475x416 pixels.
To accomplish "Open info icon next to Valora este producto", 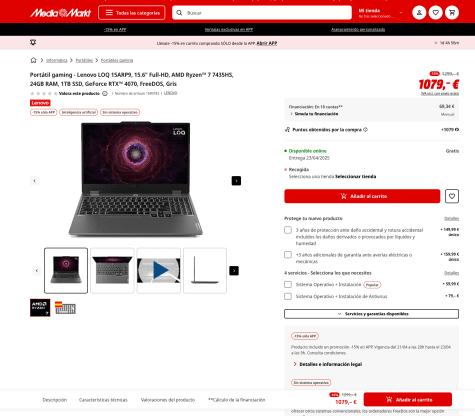I will click(105, 93).
